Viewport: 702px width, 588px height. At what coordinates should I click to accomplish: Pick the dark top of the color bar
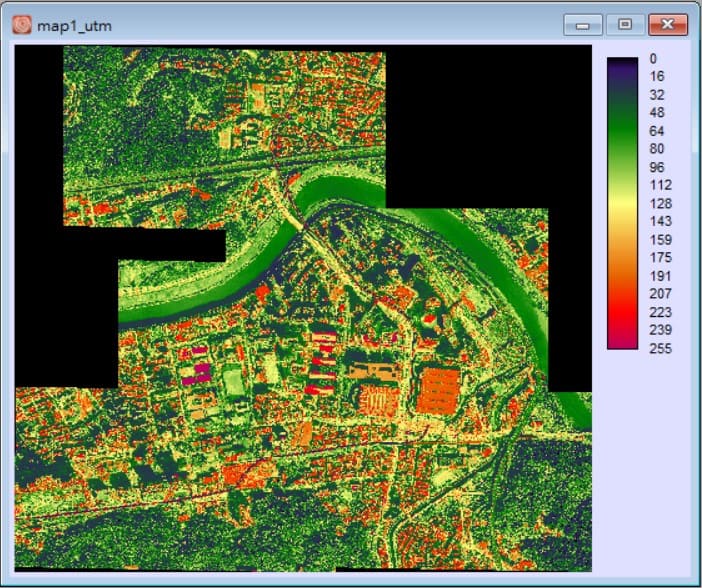click(622, 63)
